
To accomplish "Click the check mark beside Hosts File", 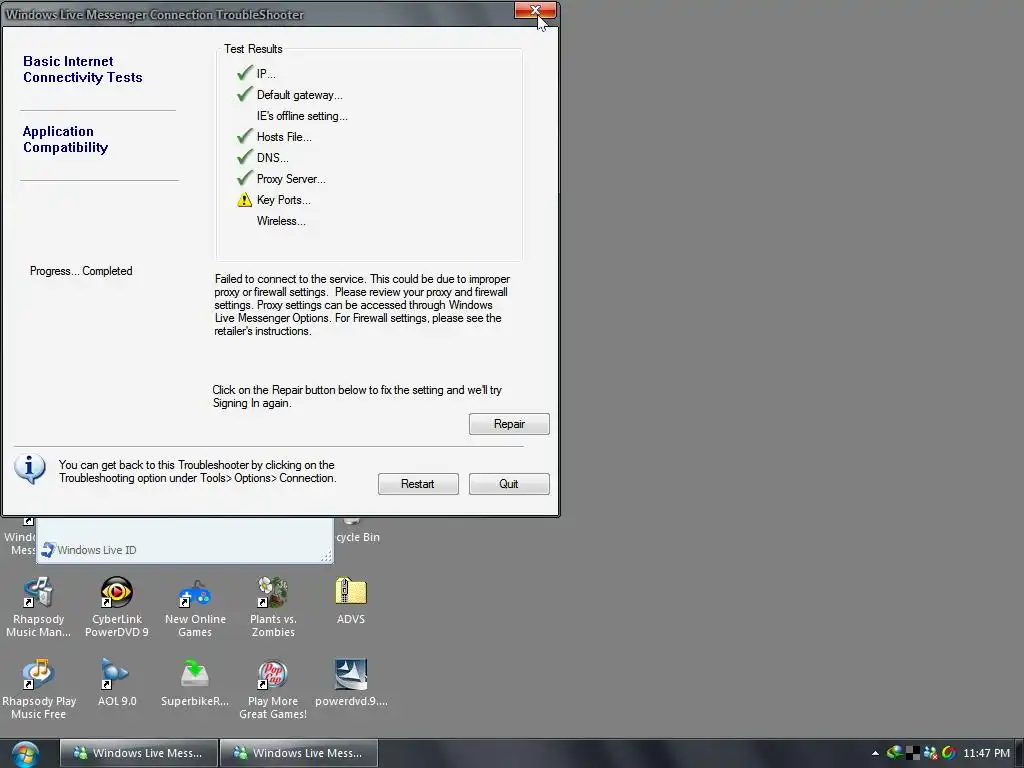I will (x=245, y=136).
